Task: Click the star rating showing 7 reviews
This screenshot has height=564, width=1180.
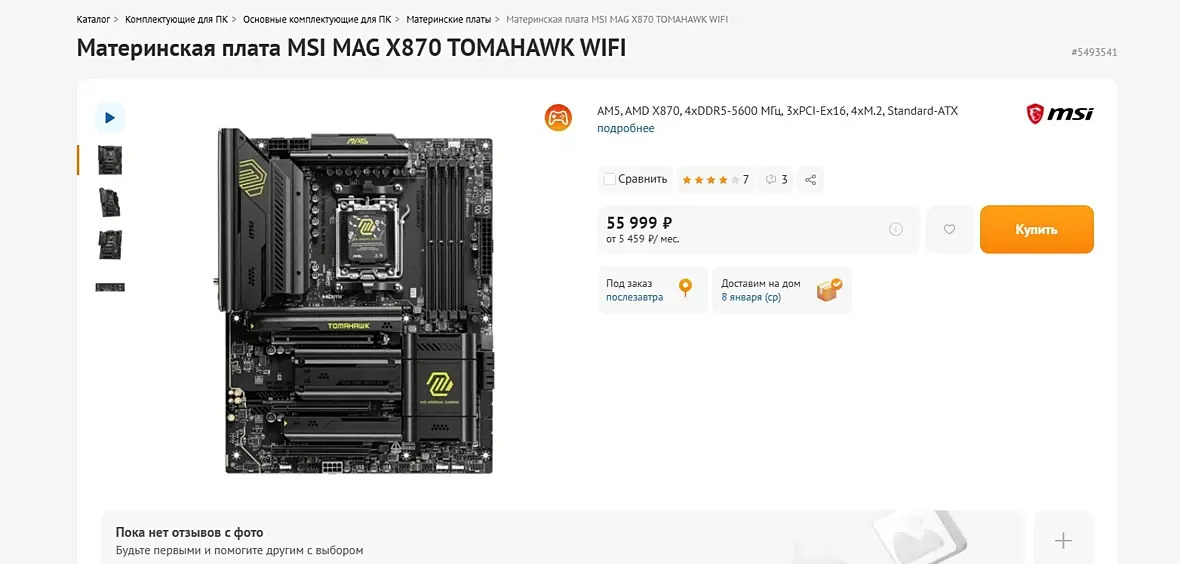Action: [715, 179]
